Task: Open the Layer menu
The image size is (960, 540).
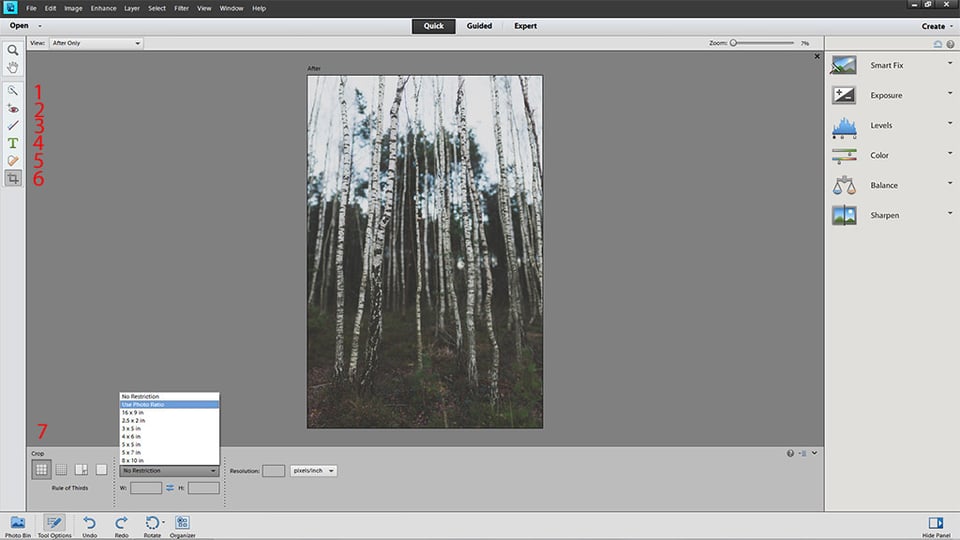Action: coord(132,9)
